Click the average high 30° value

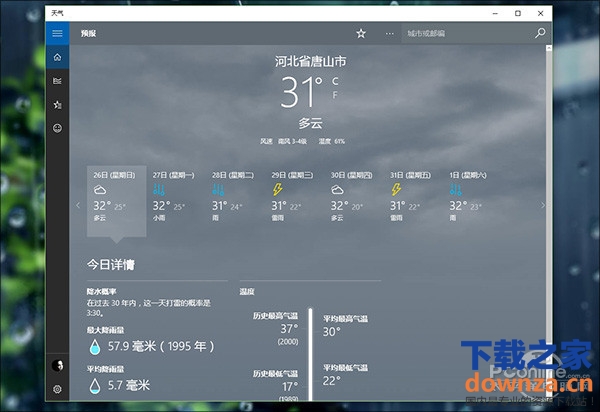click(x=331, y=332)
